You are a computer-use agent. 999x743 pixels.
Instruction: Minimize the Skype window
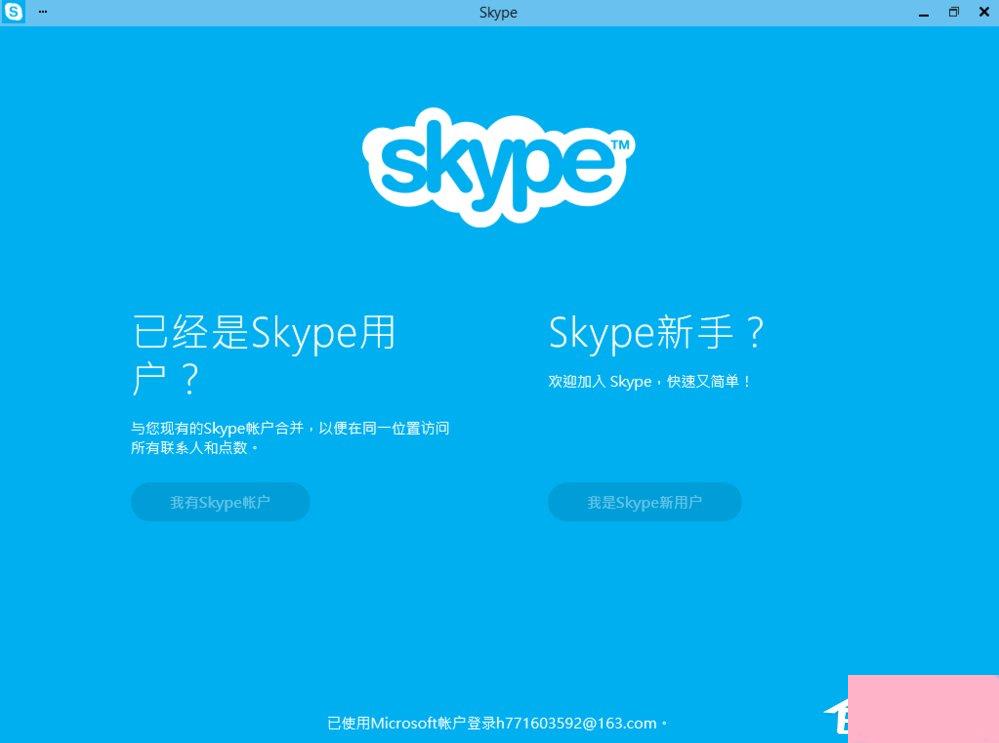924,13
